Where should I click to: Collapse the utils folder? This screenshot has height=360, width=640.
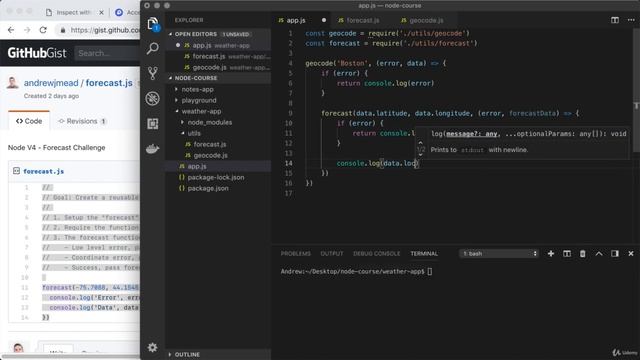tap(182, 133)
